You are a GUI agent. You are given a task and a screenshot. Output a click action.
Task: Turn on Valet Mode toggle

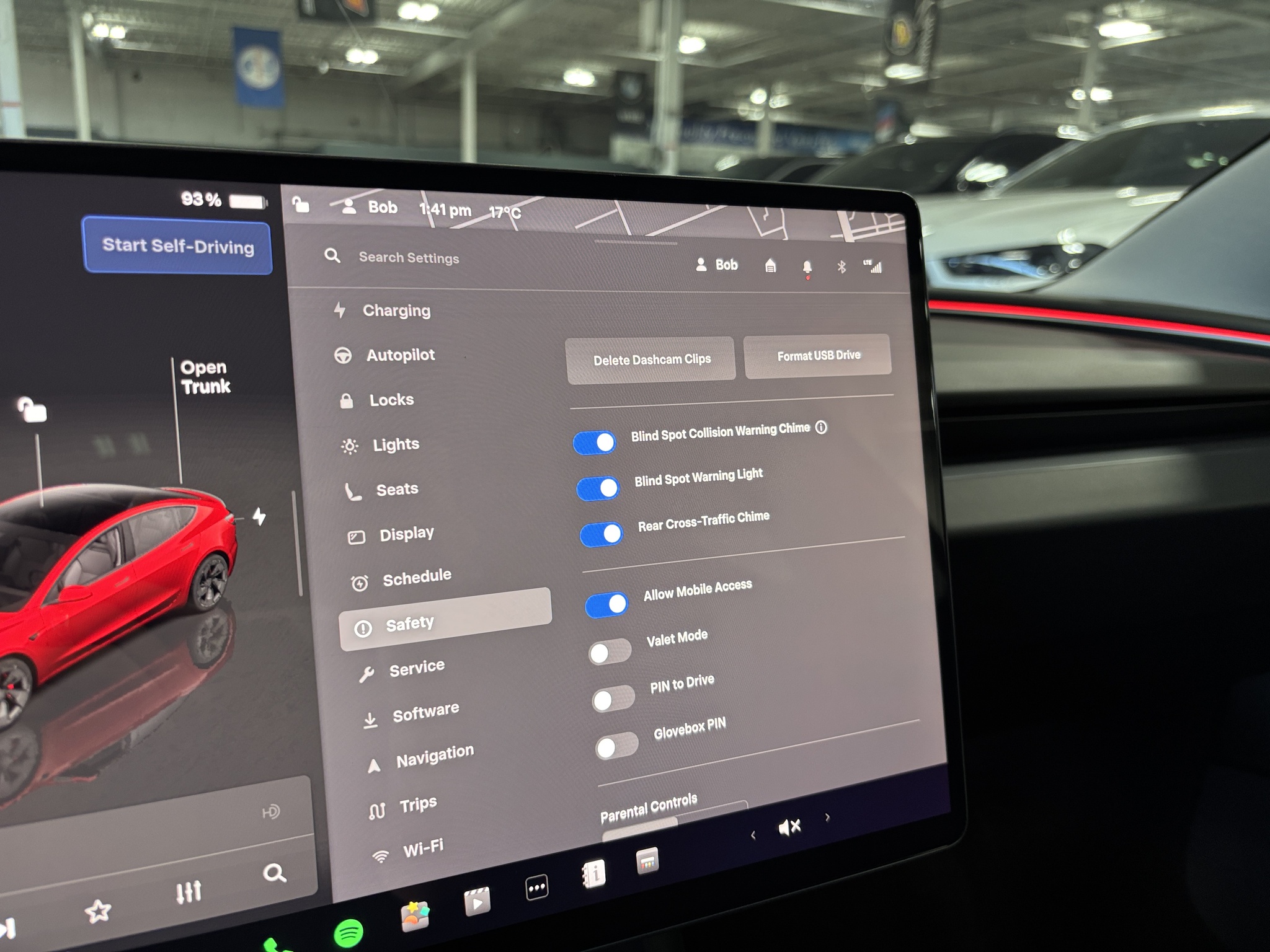tap(610, 651)
